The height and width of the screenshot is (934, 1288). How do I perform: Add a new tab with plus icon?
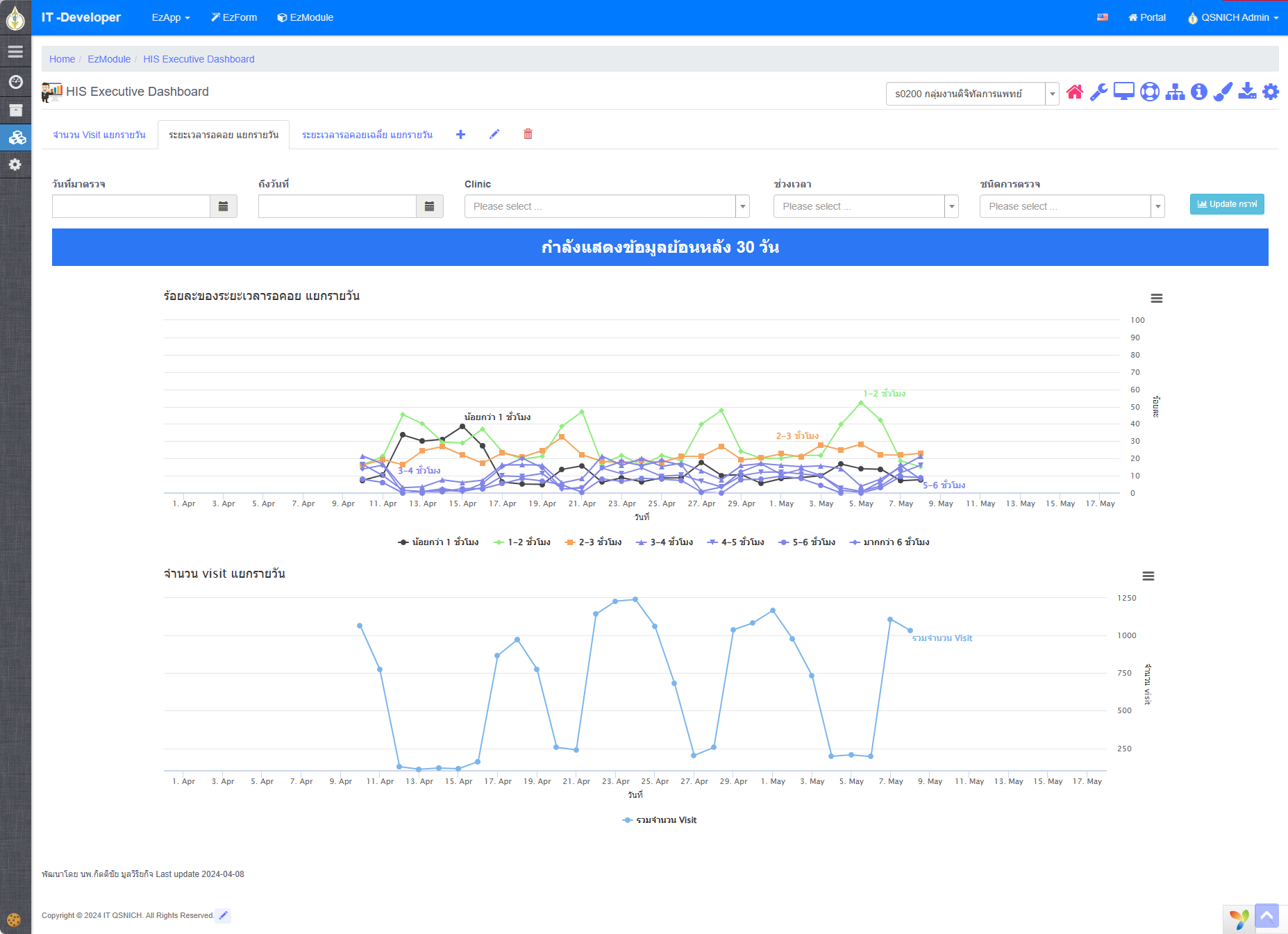point(460,135)
